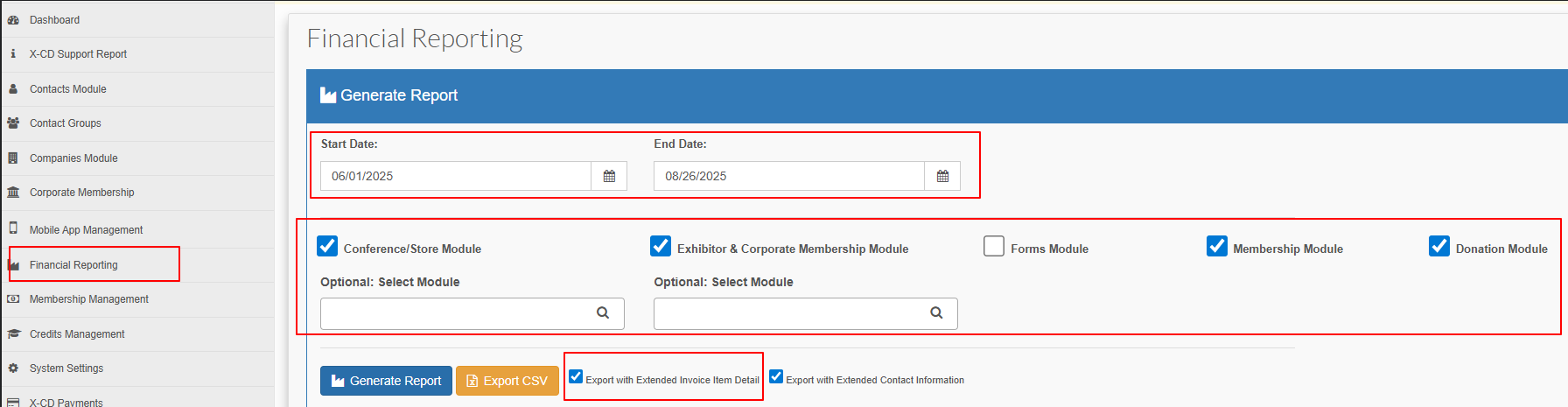Click the Dashboard gauge icon in sidebar
Screen dimensions: 1568x407
[13, 19]
